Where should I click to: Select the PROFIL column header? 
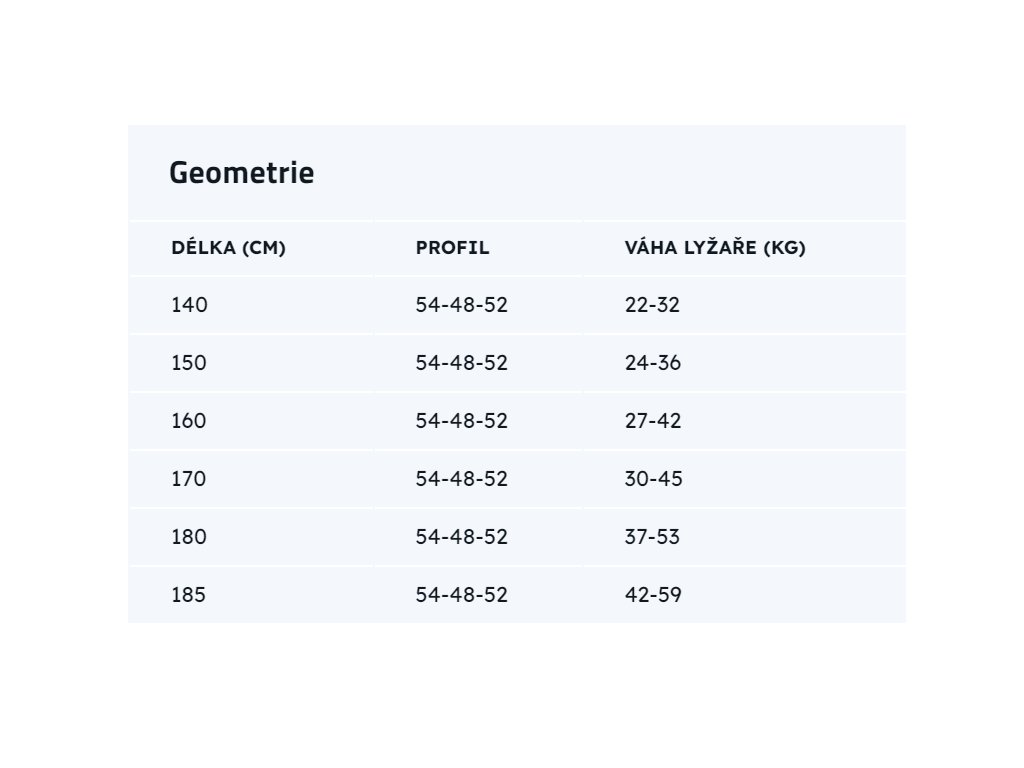pyautogui.click(x=453, y=248)
